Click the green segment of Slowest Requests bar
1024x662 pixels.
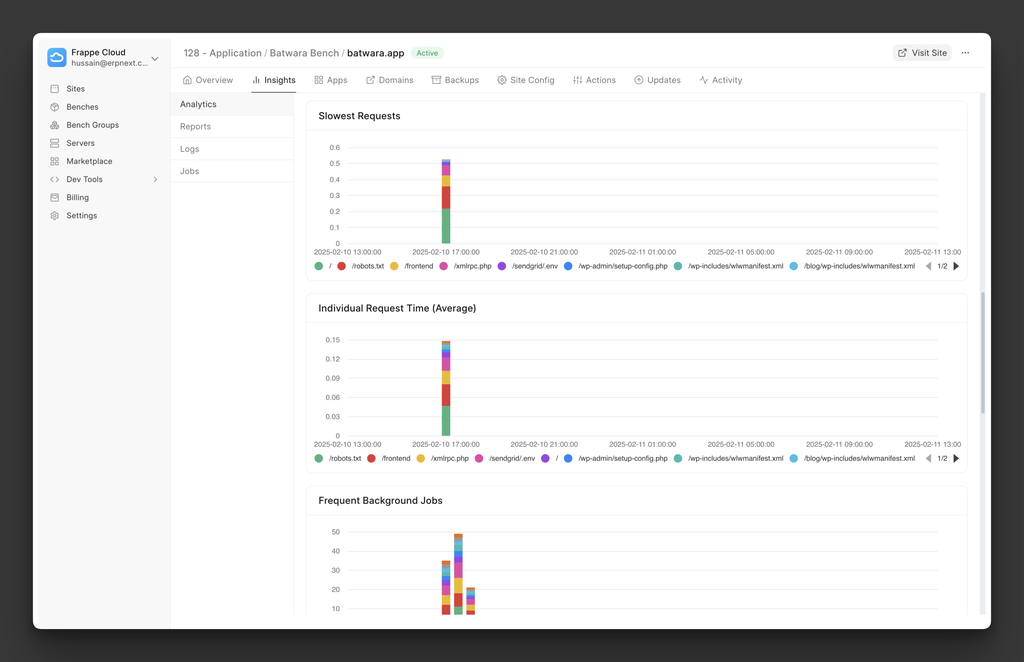[x=446, y=225]
